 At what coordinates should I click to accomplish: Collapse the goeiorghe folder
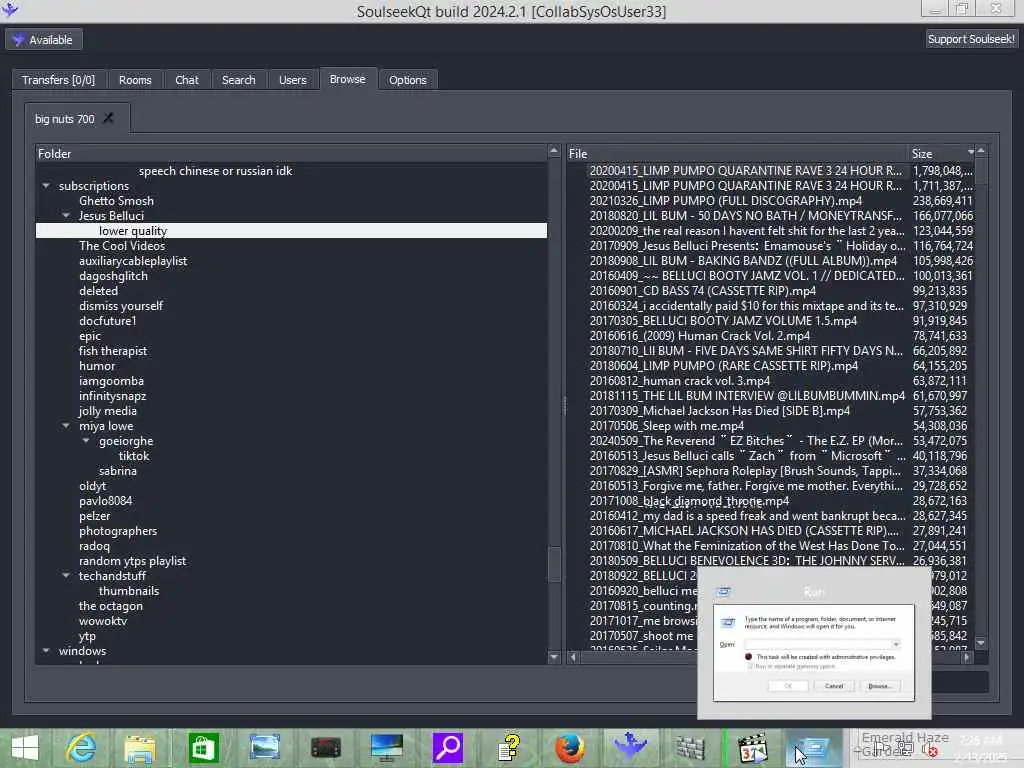pos(86,440)
